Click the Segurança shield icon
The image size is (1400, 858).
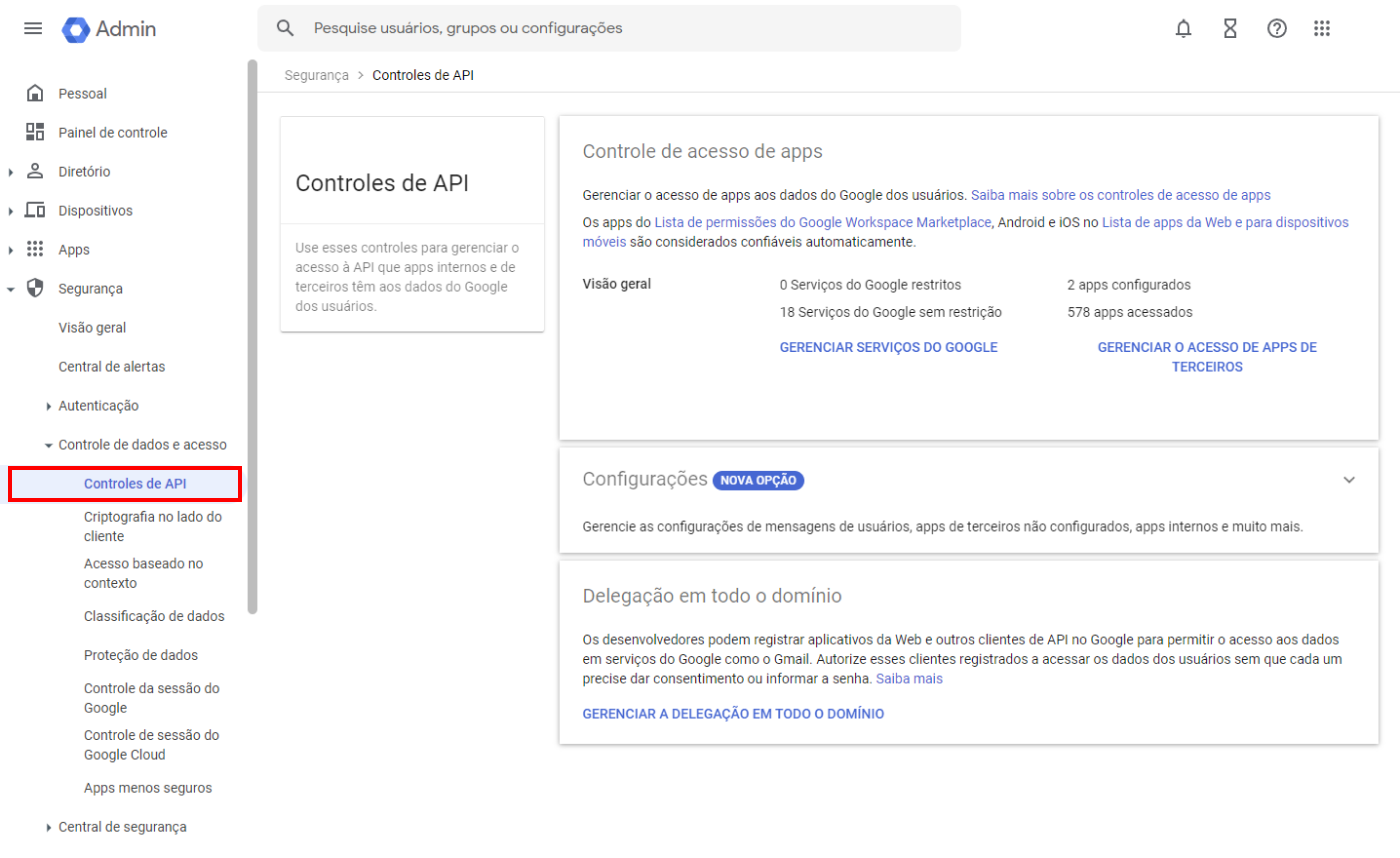pos(35,288)
